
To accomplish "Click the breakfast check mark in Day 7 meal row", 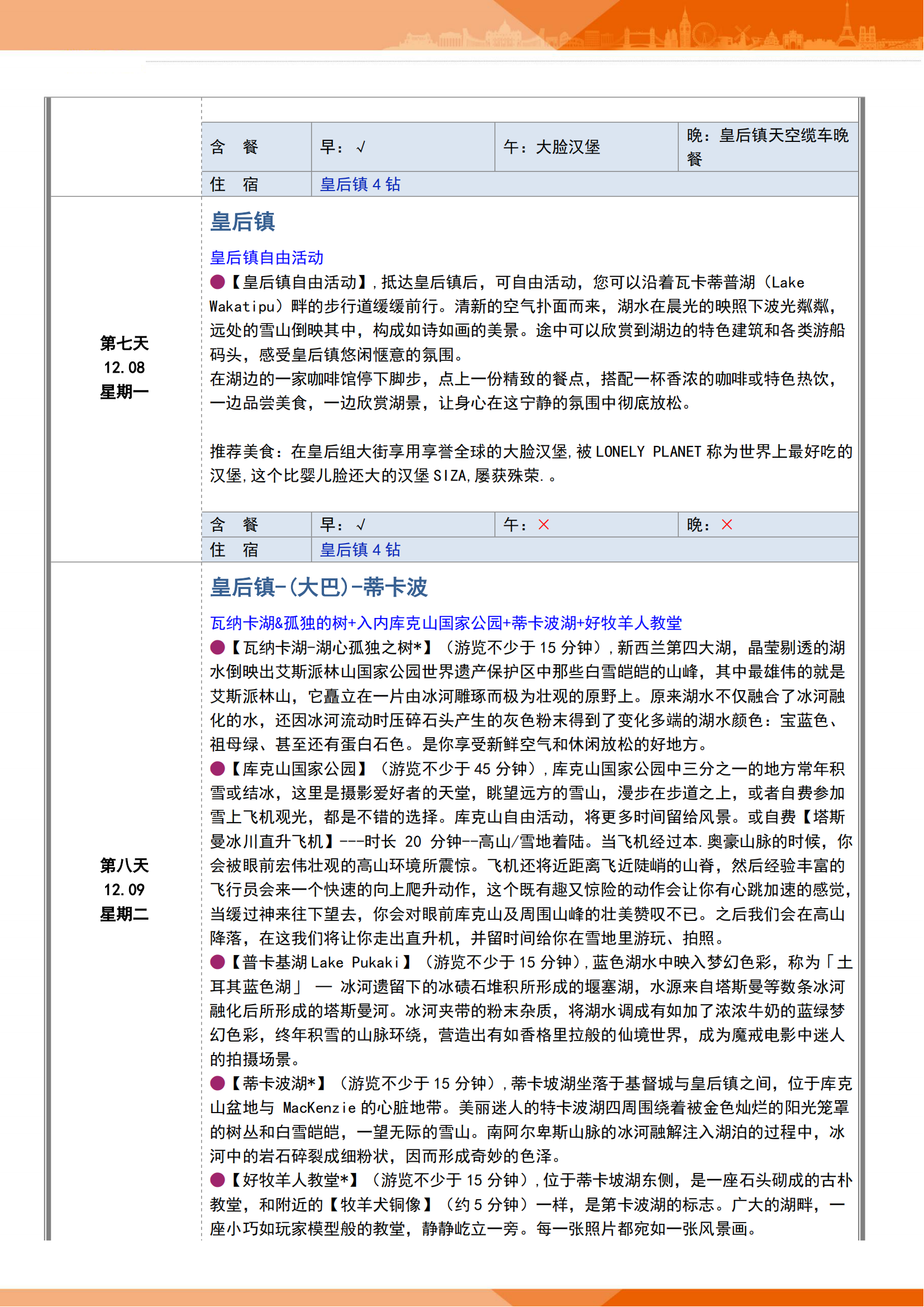I will 361,524.
